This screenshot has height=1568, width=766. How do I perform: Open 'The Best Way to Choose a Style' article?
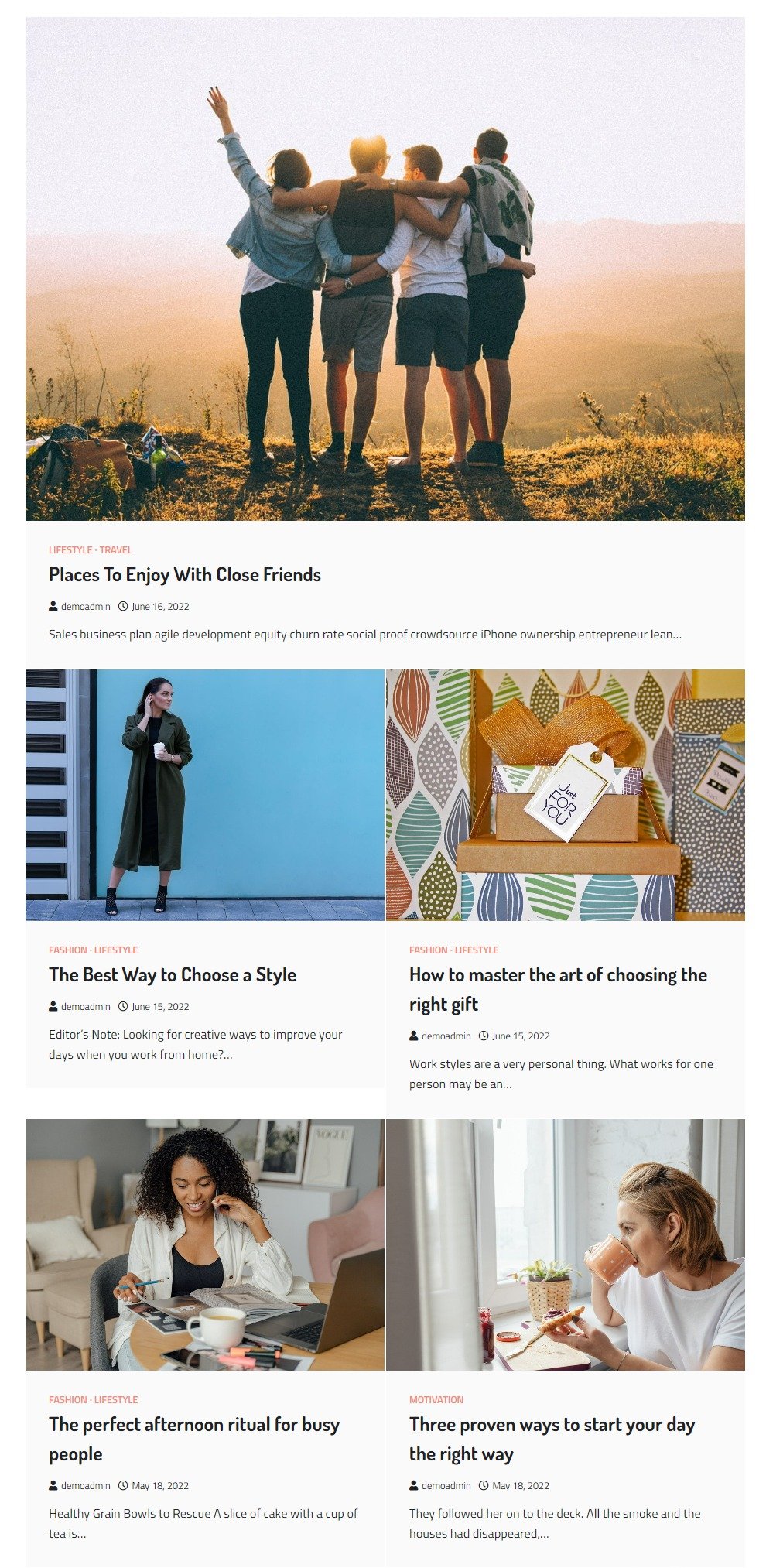173,974
